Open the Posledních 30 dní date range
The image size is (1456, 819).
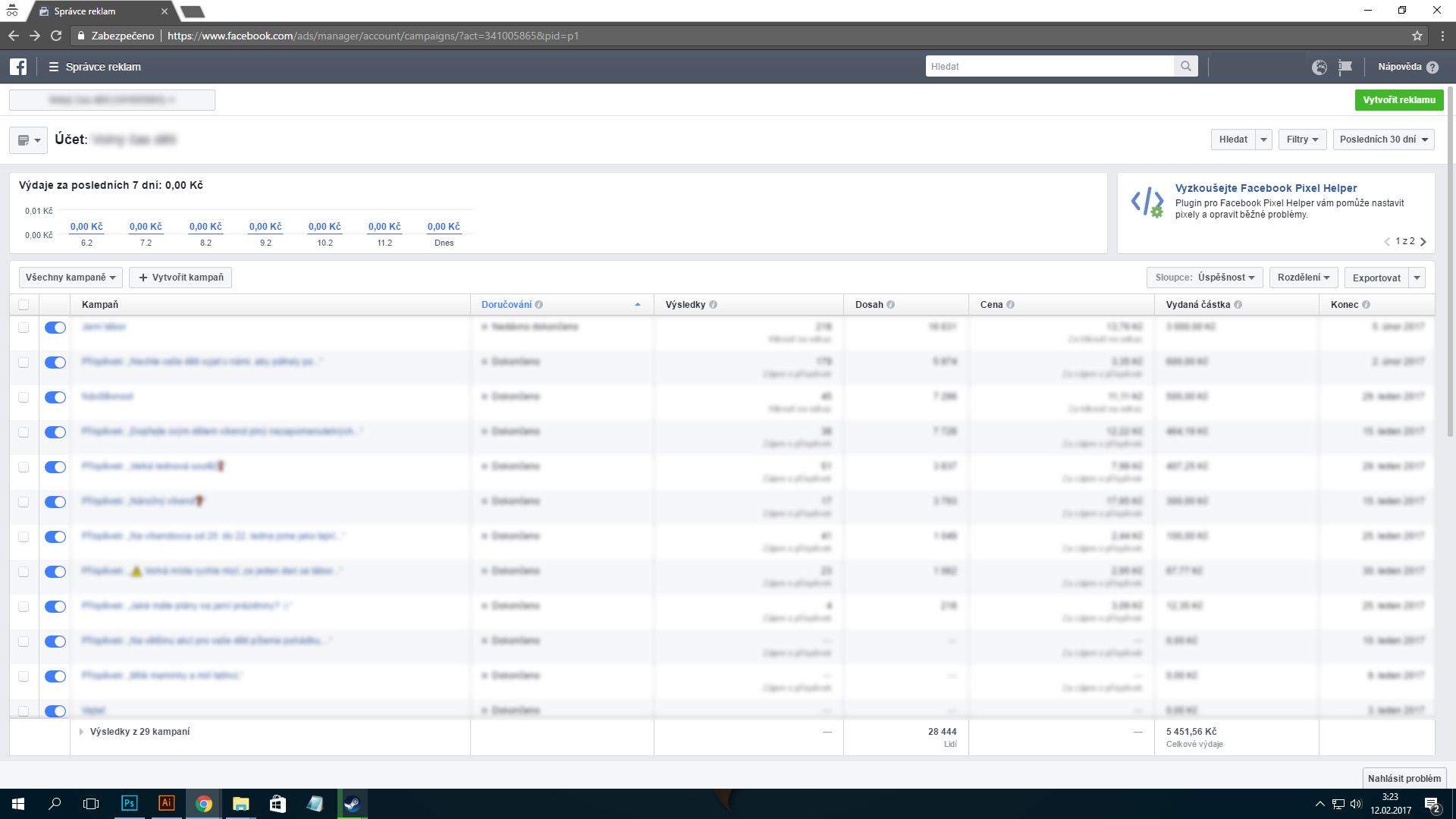pyautogui.click(x=1383, y=140)
